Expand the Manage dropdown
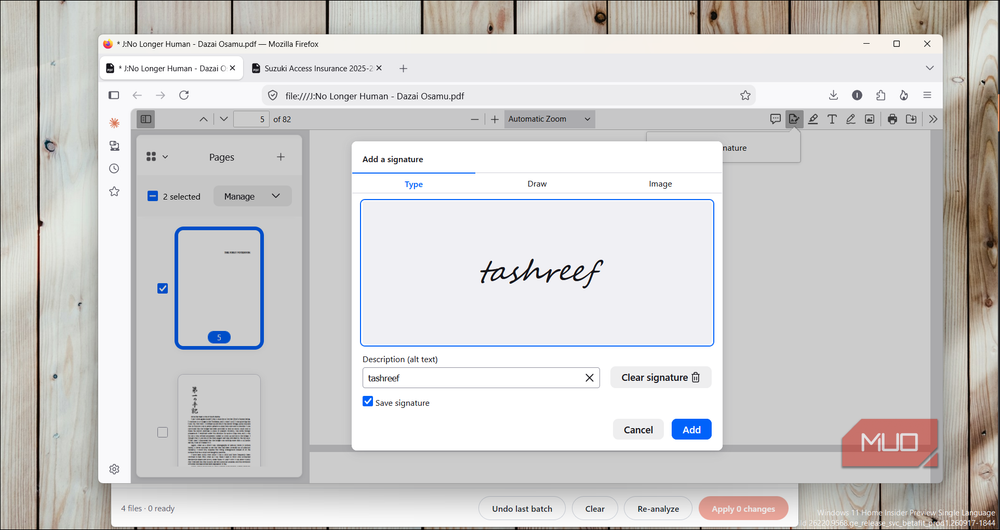The height and width of the screenshot is (530, 1000). (253, 196)
